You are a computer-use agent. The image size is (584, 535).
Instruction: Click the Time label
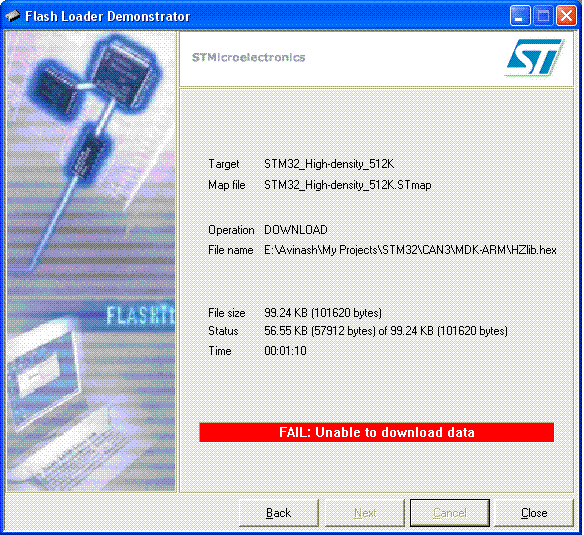(220, 351)
